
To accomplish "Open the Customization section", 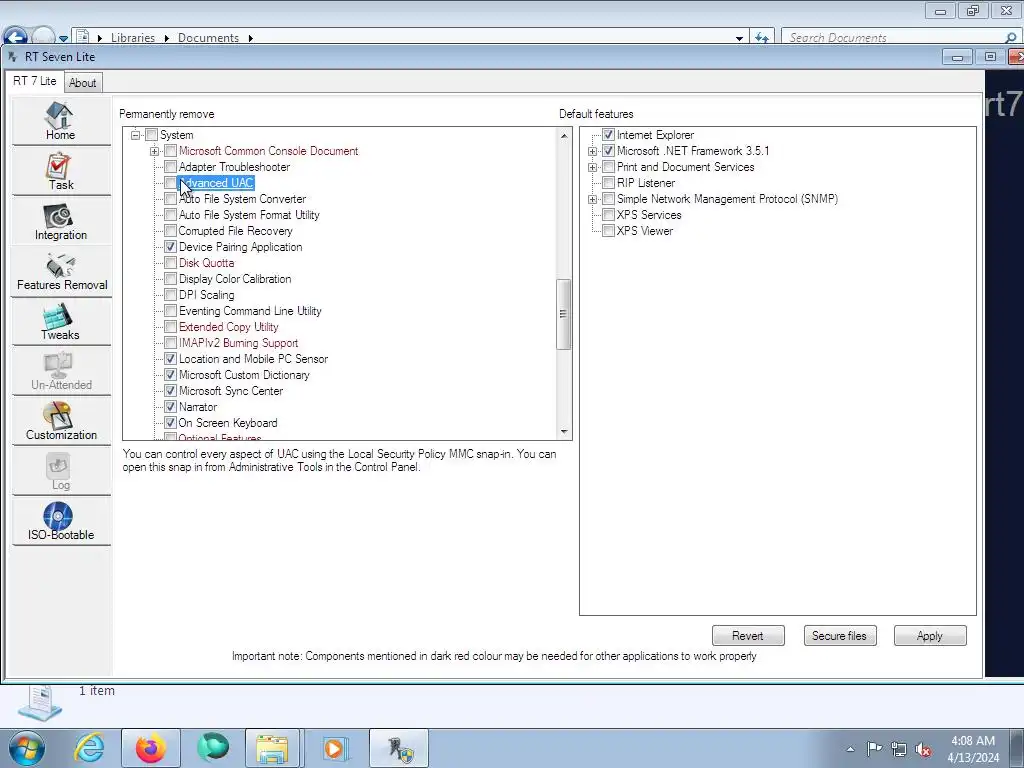I will tap(61, 422).
